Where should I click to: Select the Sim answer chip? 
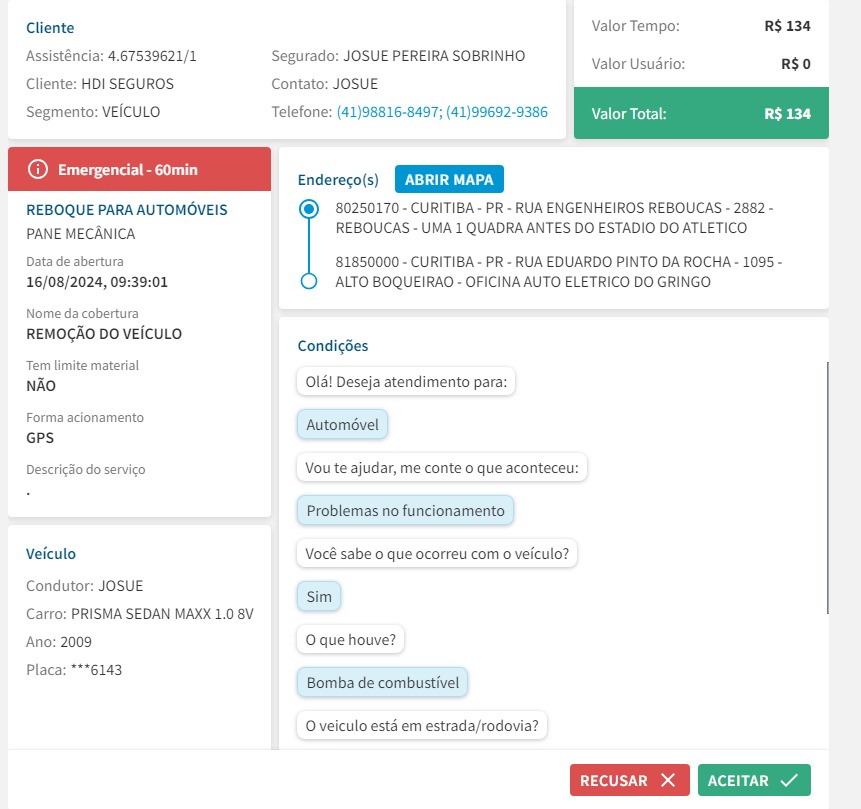click(319, 597)
